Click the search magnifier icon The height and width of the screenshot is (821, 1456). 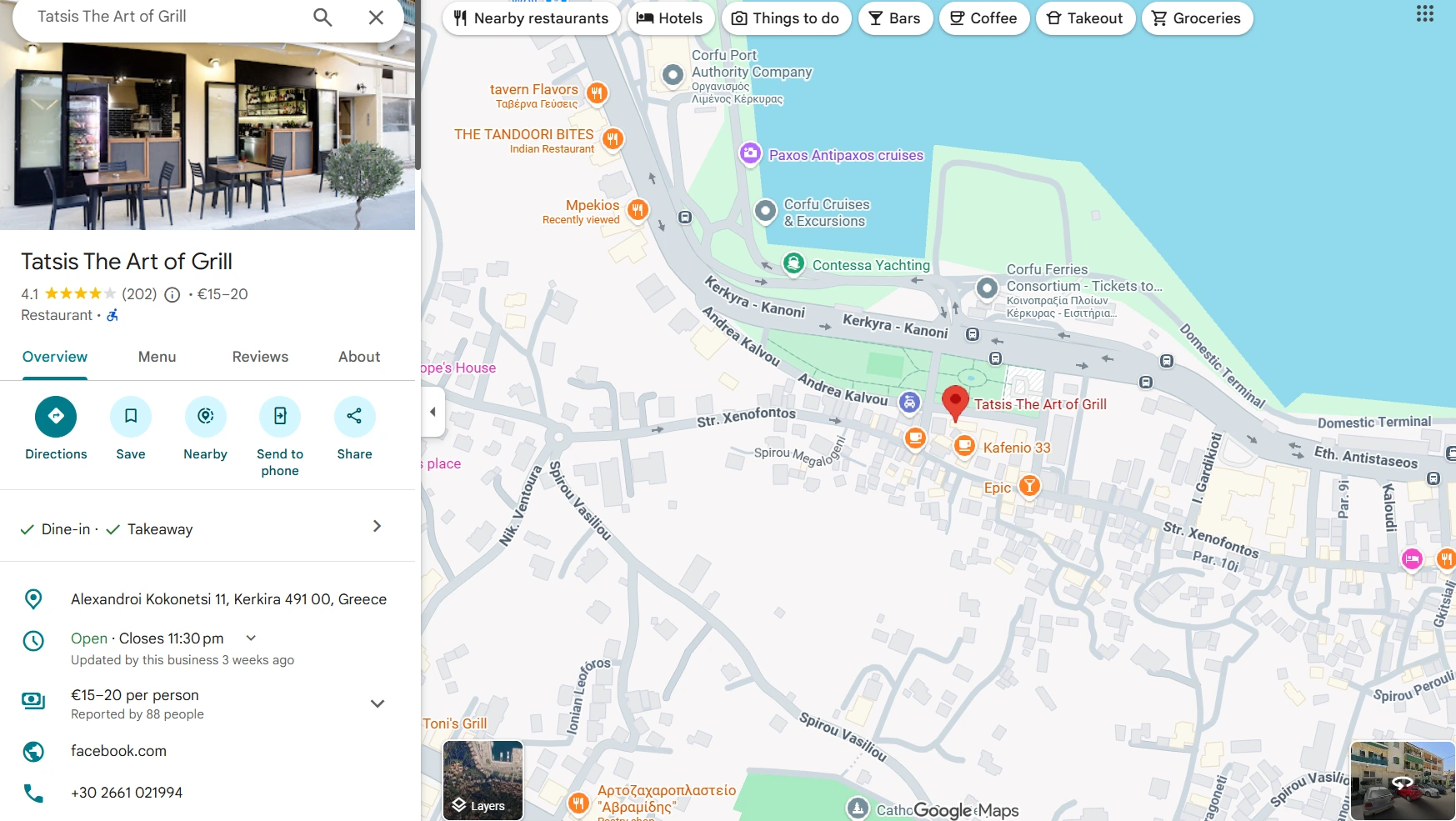tap(323, 18)
